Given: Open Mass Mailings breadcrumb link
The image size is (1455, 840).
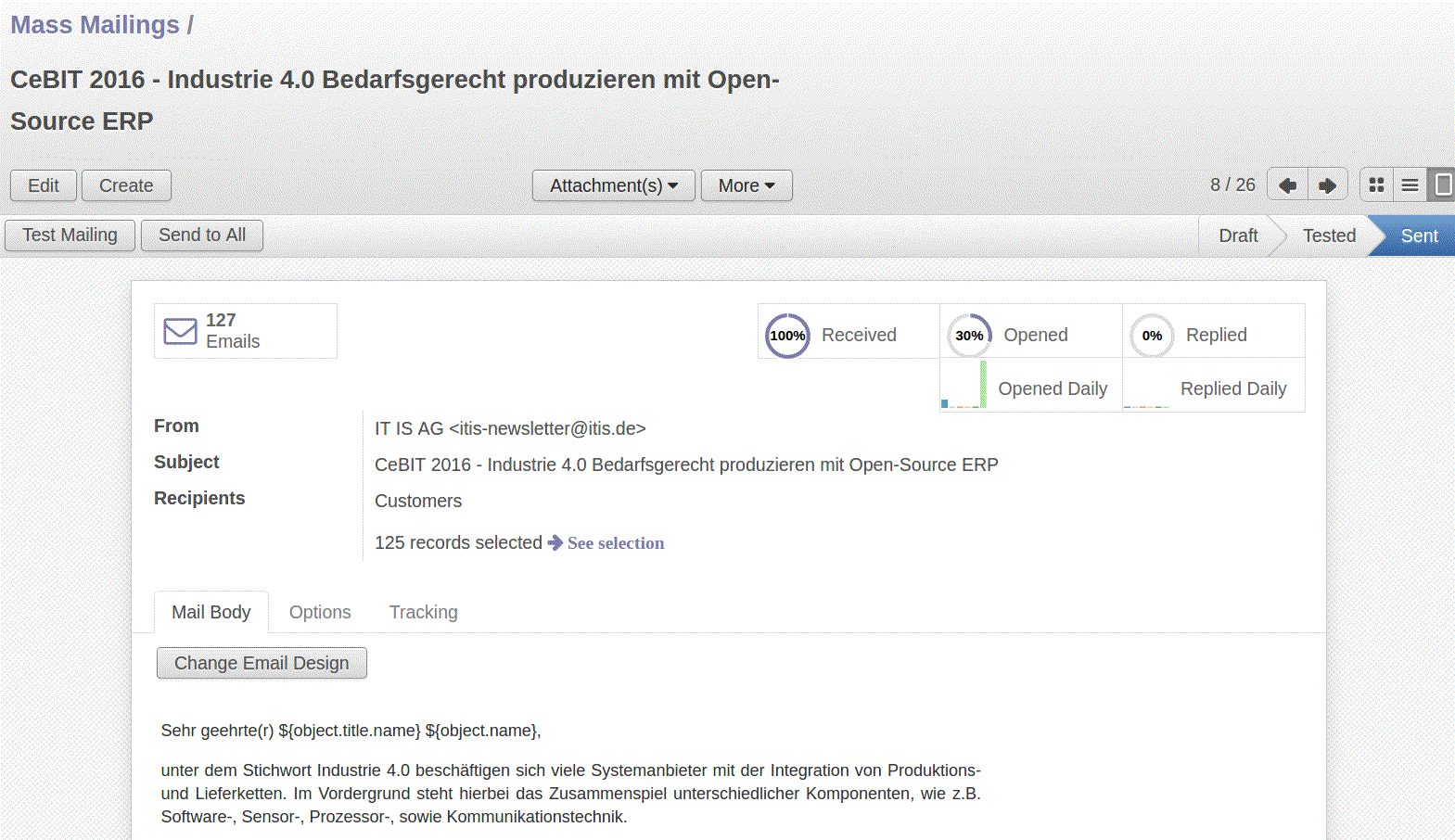Looking at the screenshot, I should [x=95, y=25].
